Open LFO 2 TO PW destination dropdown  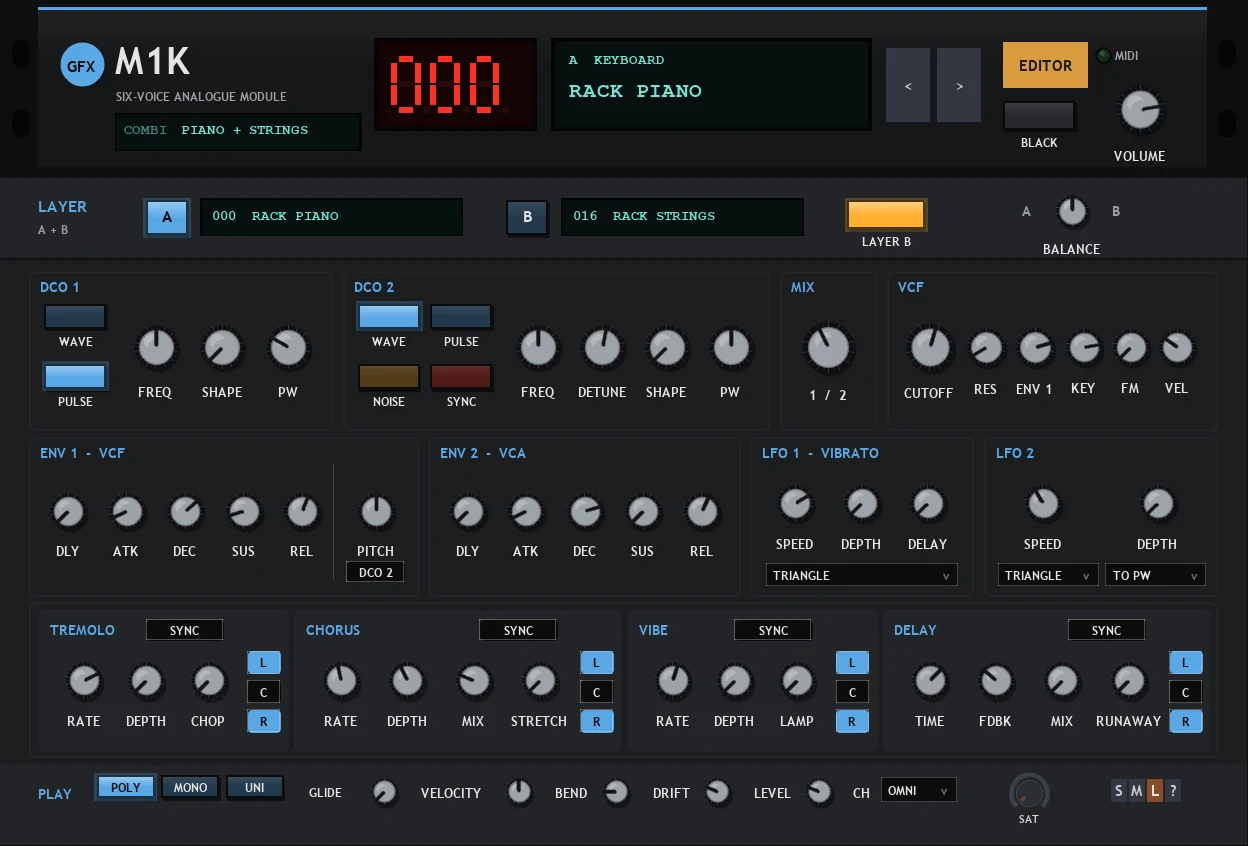1155,575
